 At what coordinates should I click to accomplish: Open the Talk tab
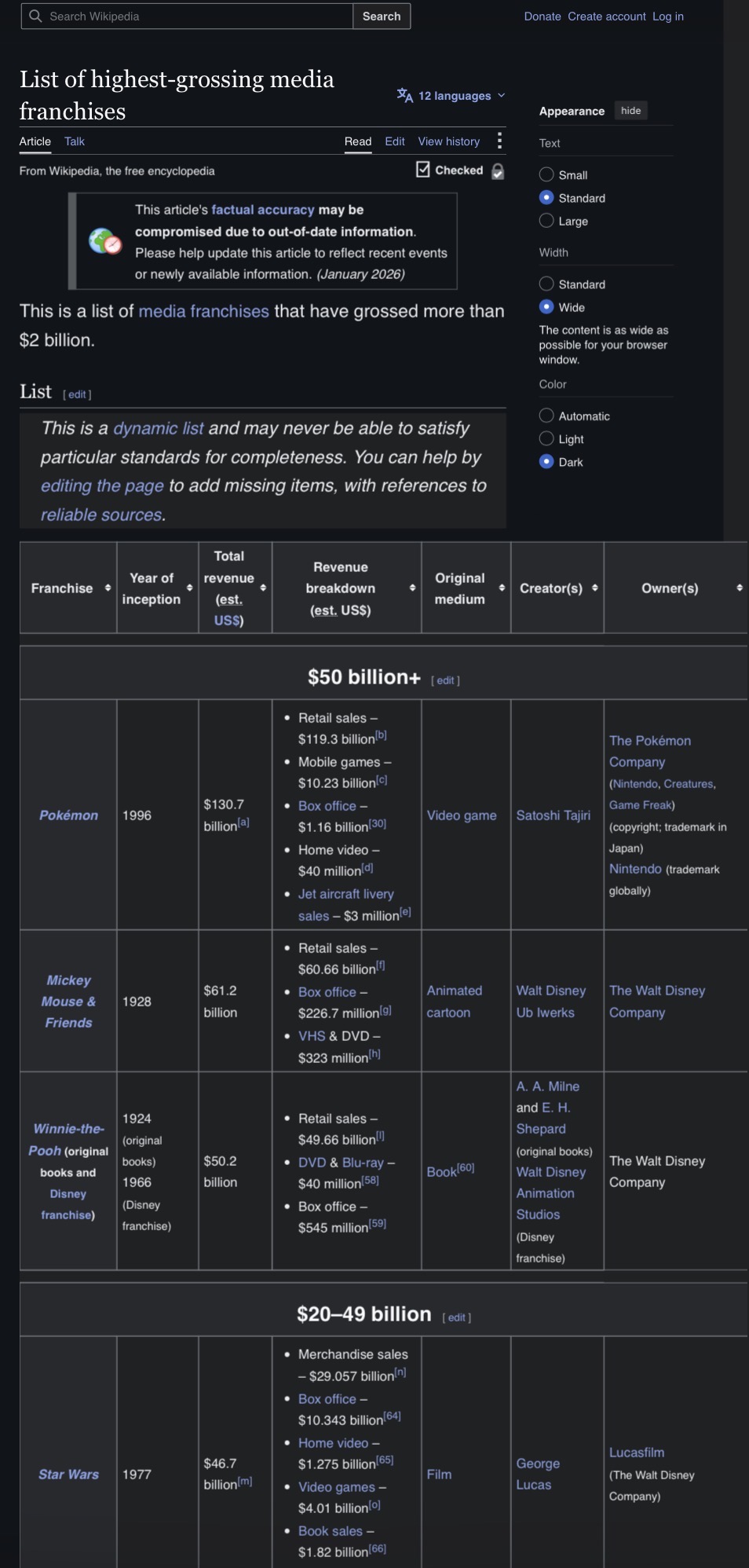pos(75,141)
